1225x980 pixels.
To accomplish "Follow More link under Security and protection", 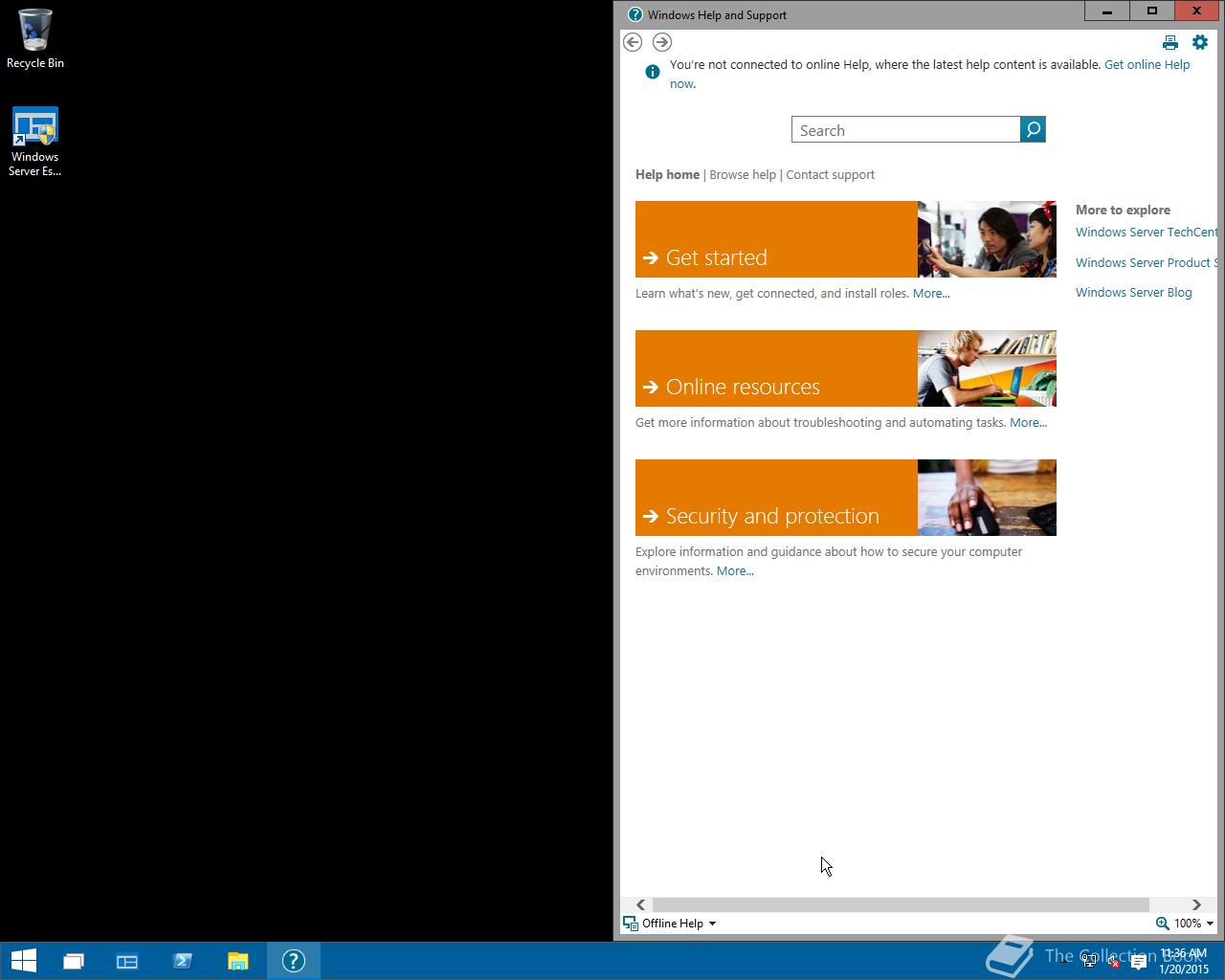I will coord(735,570).
